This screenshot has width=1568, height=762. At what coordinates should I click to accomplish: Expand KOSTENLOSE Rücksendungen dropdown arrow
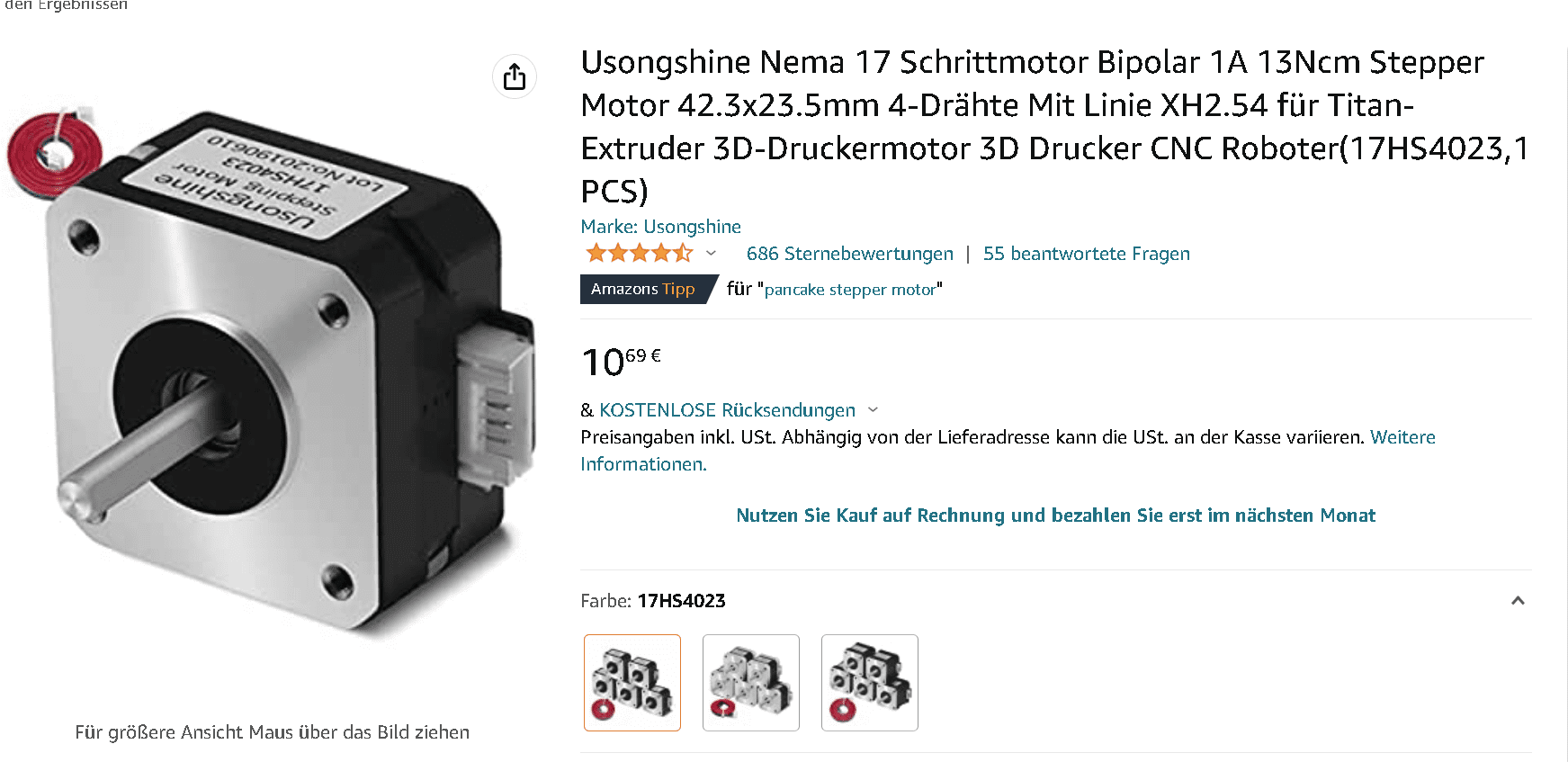tap(873, 410)
